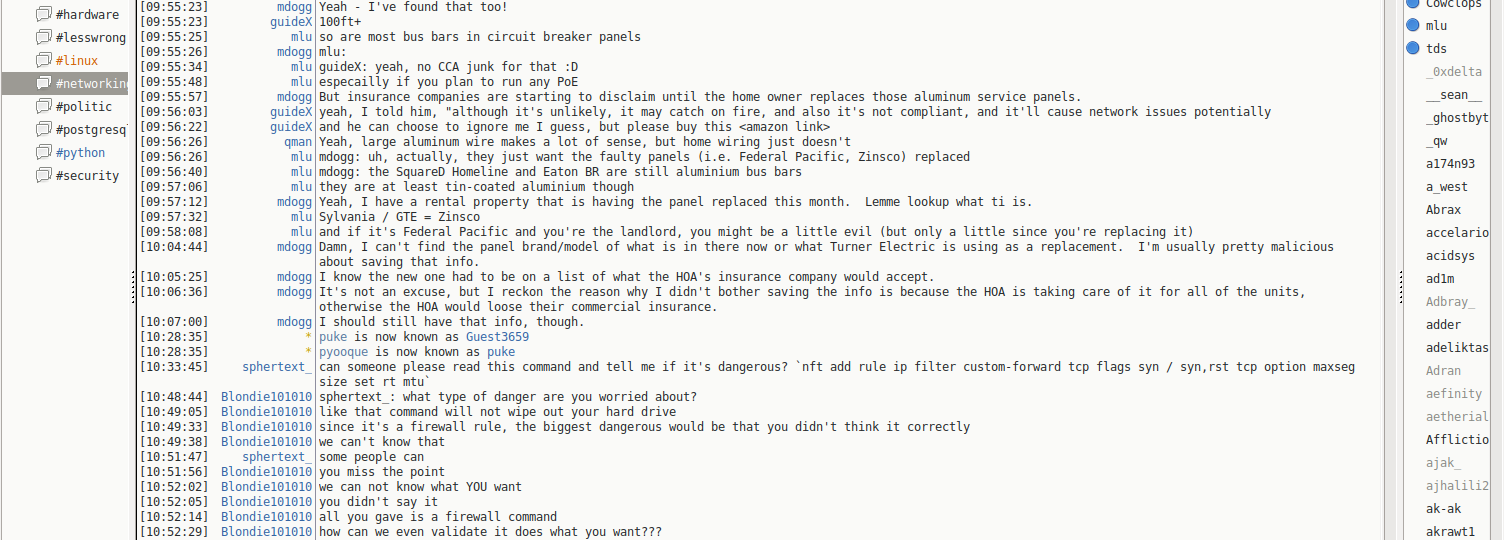The image size is (1504, 540).
Task: Switch to the #linux channel
Action: tap(77, 61)
